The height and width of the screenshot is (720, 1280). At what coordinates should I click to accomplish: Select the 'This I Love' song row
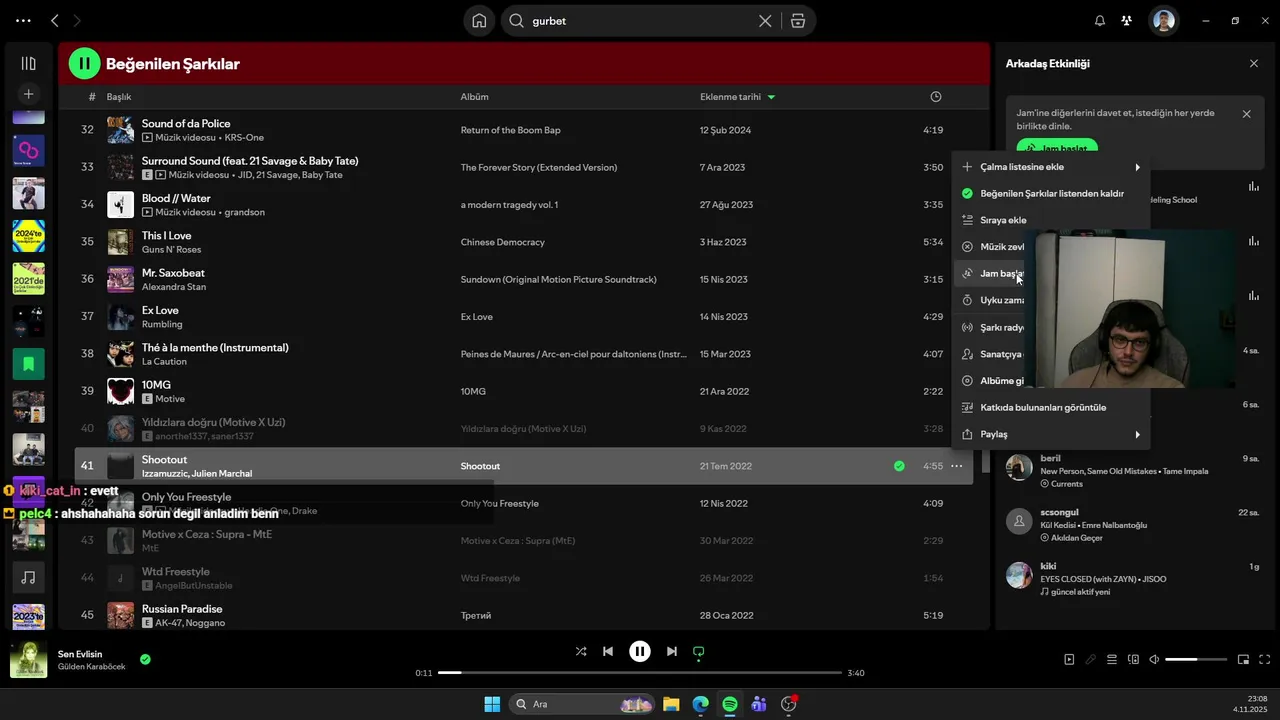point(524,242)
